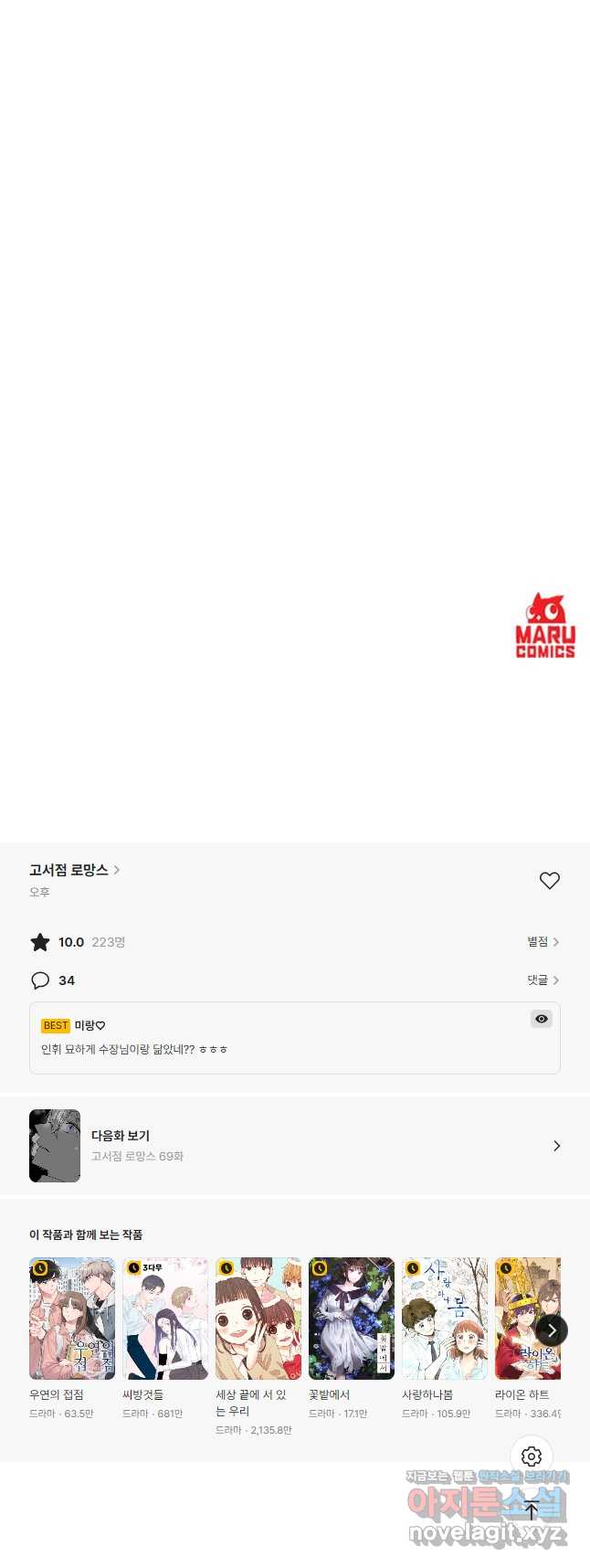This screenshot has width=590, height=1568.
Task: Toggle the eye icon on best comment
Action: pos(542,1019)
